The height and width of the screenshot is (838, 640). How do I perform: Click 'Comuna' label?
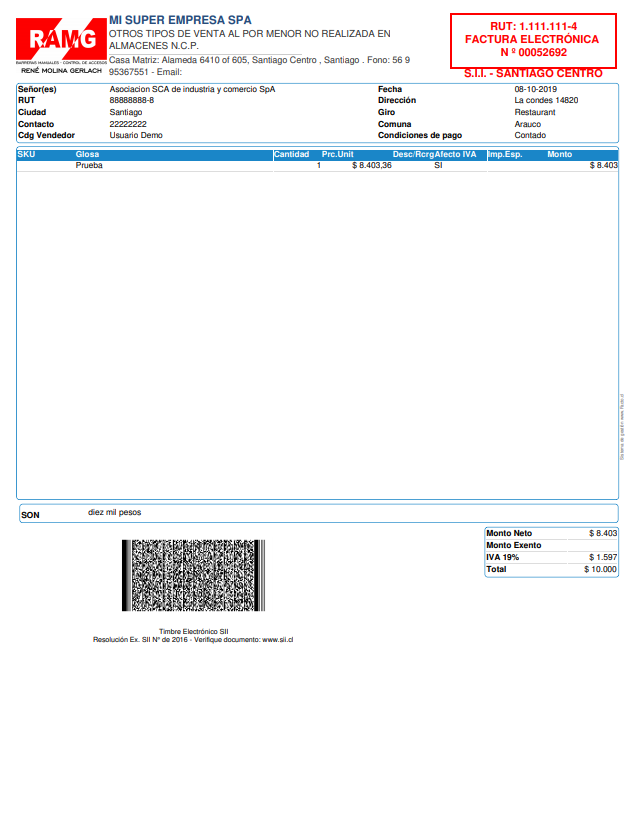pos(394,124)
